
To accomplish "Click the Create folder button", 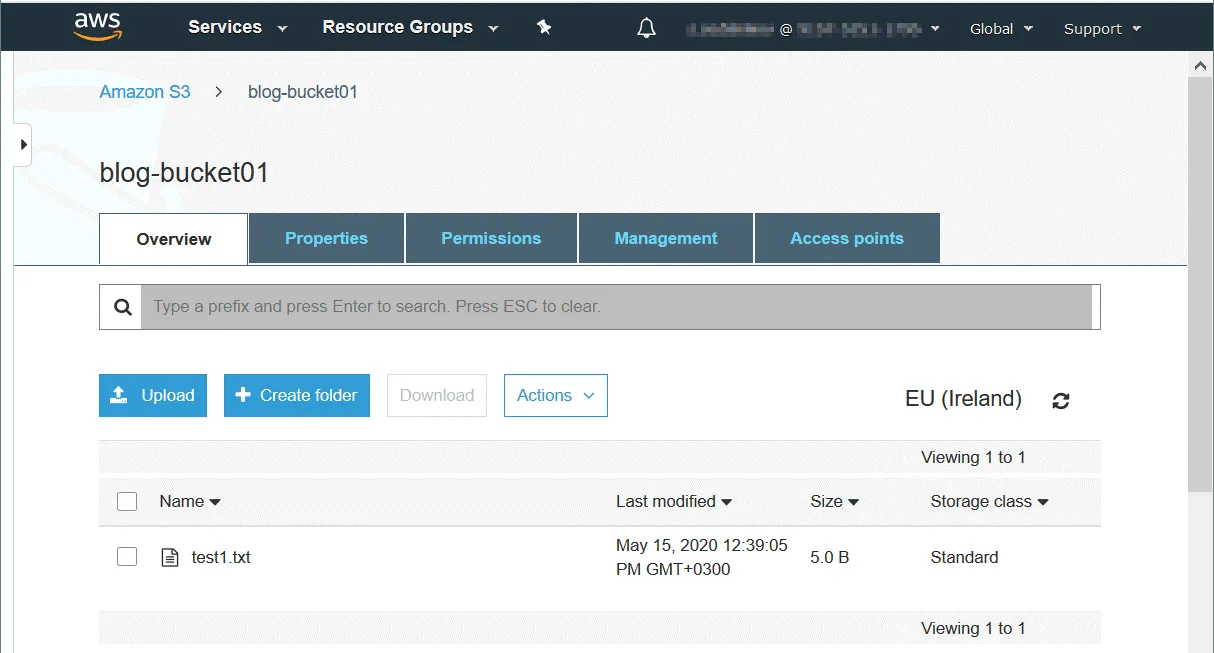I will click(297, 395).
